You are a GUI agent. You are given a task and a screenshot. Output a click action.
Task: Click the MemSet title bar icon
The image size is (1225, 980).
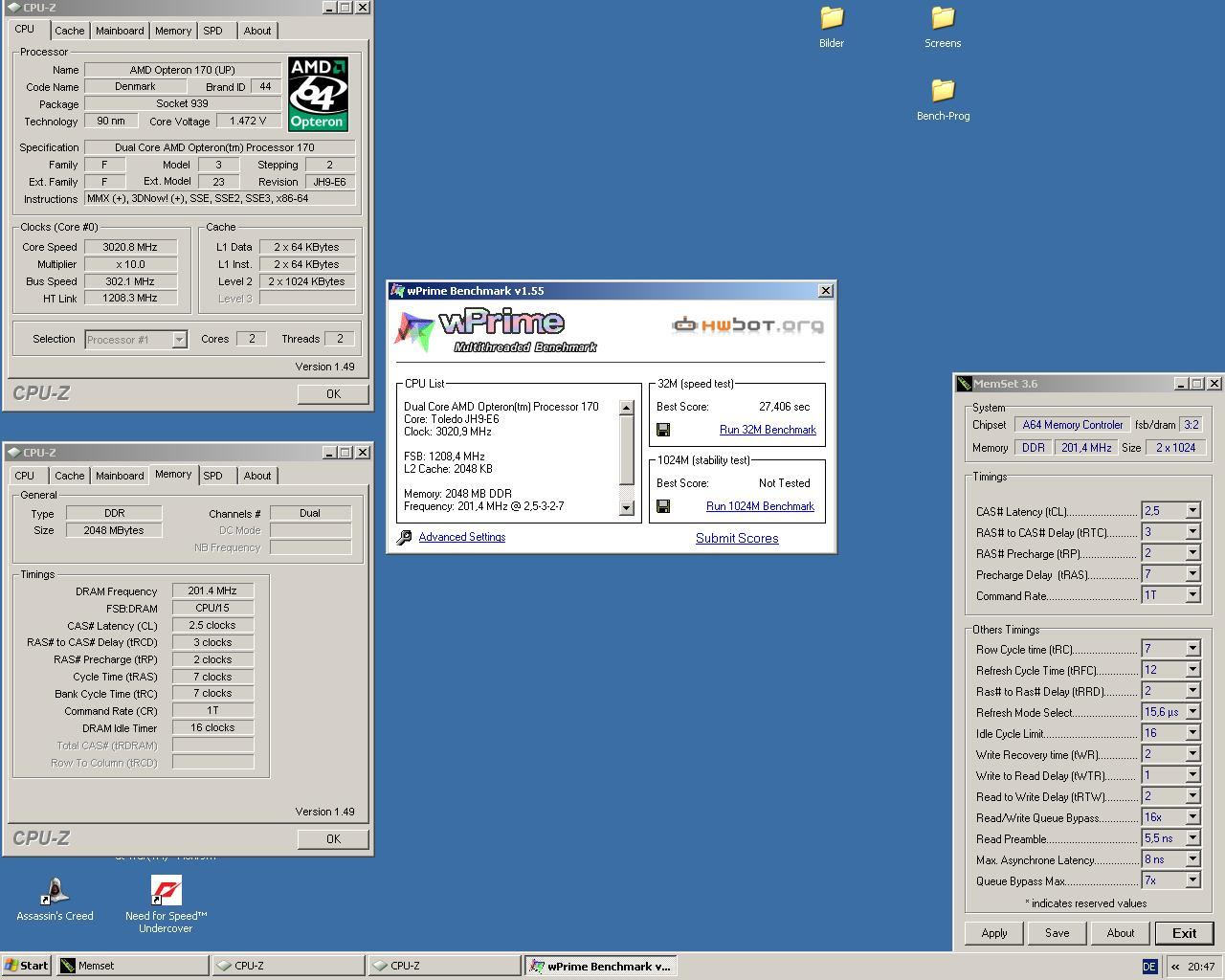965,384
